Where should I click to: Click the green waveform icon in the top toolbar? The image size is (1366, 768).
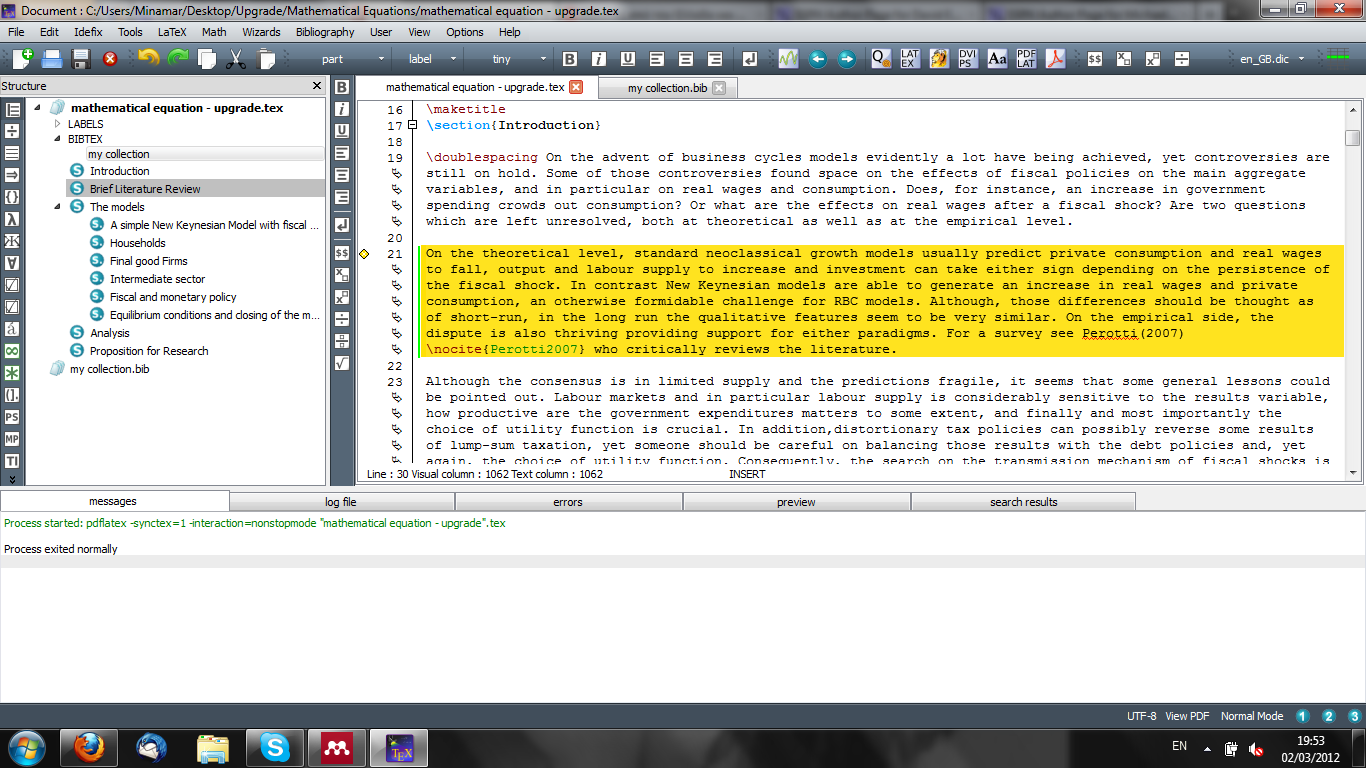pyautogui.click(x=788, y=59)
